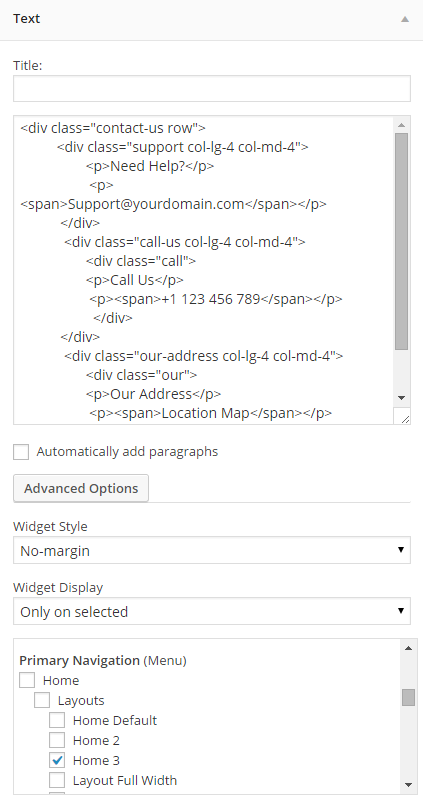Open the Widget Style No-margin dropdown
The width and height of the screenshot is (423, 798).
pos(212,550)
